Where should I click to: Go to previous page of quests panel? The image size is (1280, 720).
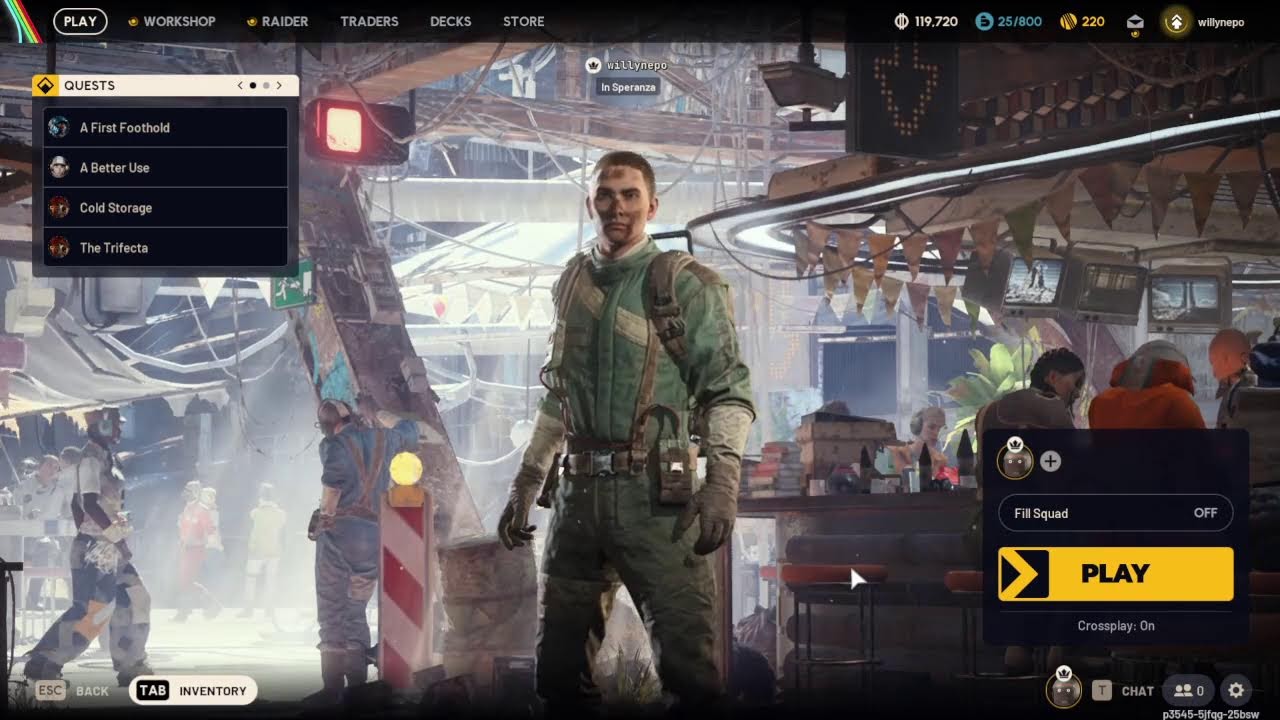(240, 86)
